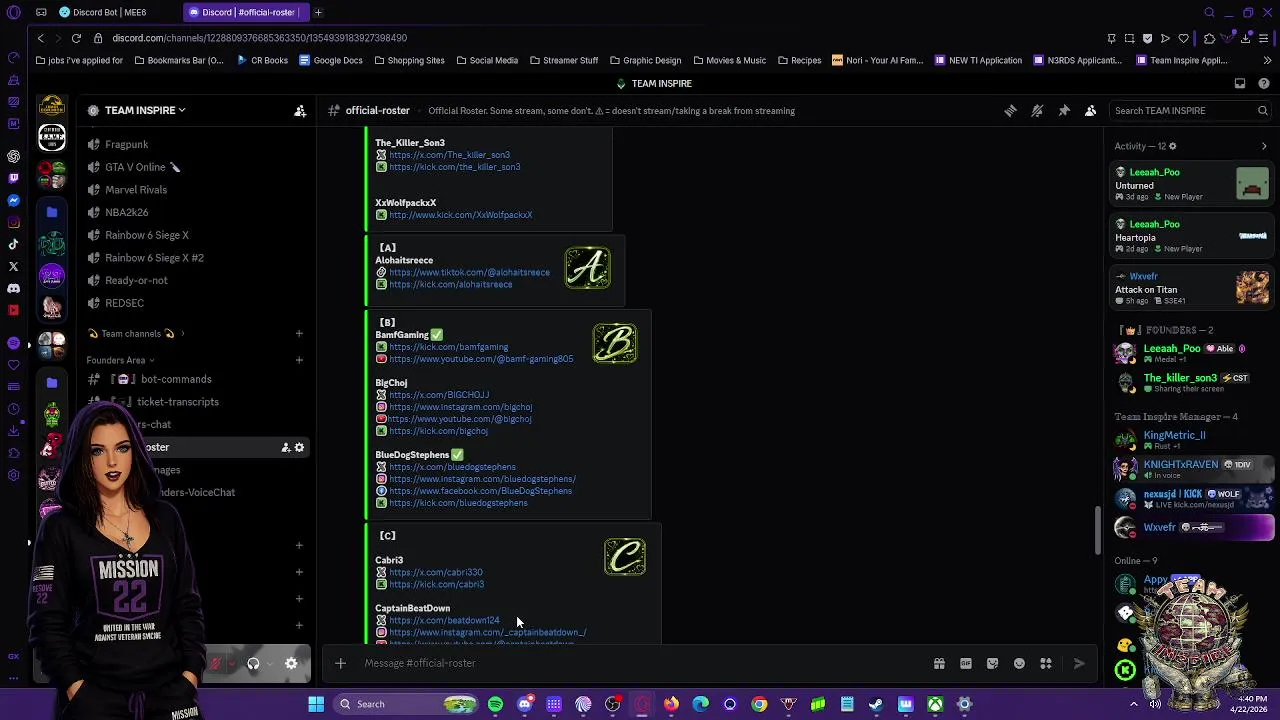Image resolution: width=1280 pixels, height=720 pixels.
Task: Expand Activity panel arrow
Action: click(1264, 147)
